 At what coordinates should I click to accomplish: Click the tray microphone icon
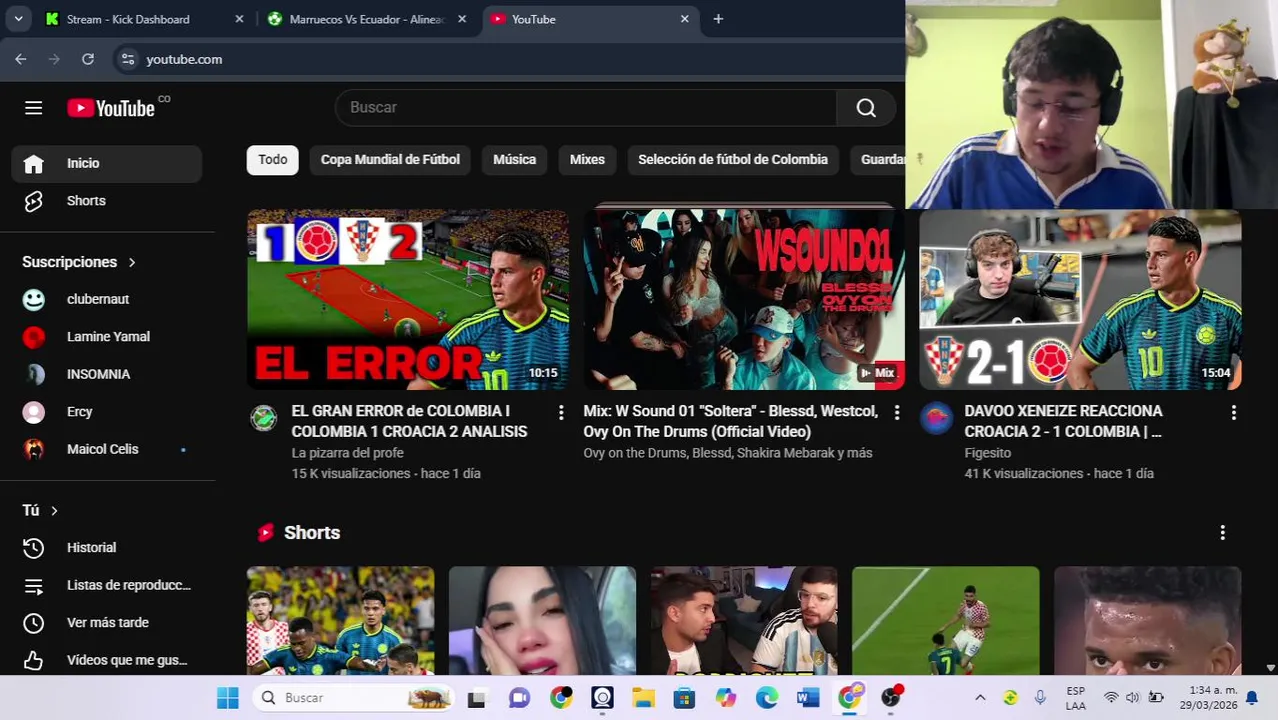click(1040, 698)
